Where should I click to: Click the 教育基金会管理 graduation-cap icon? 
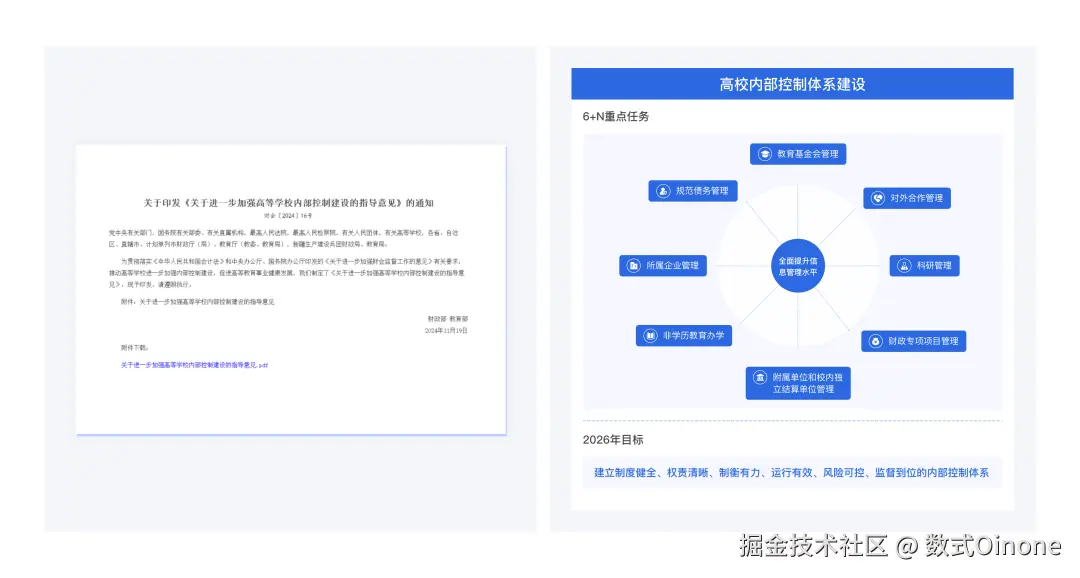(764, 153)
